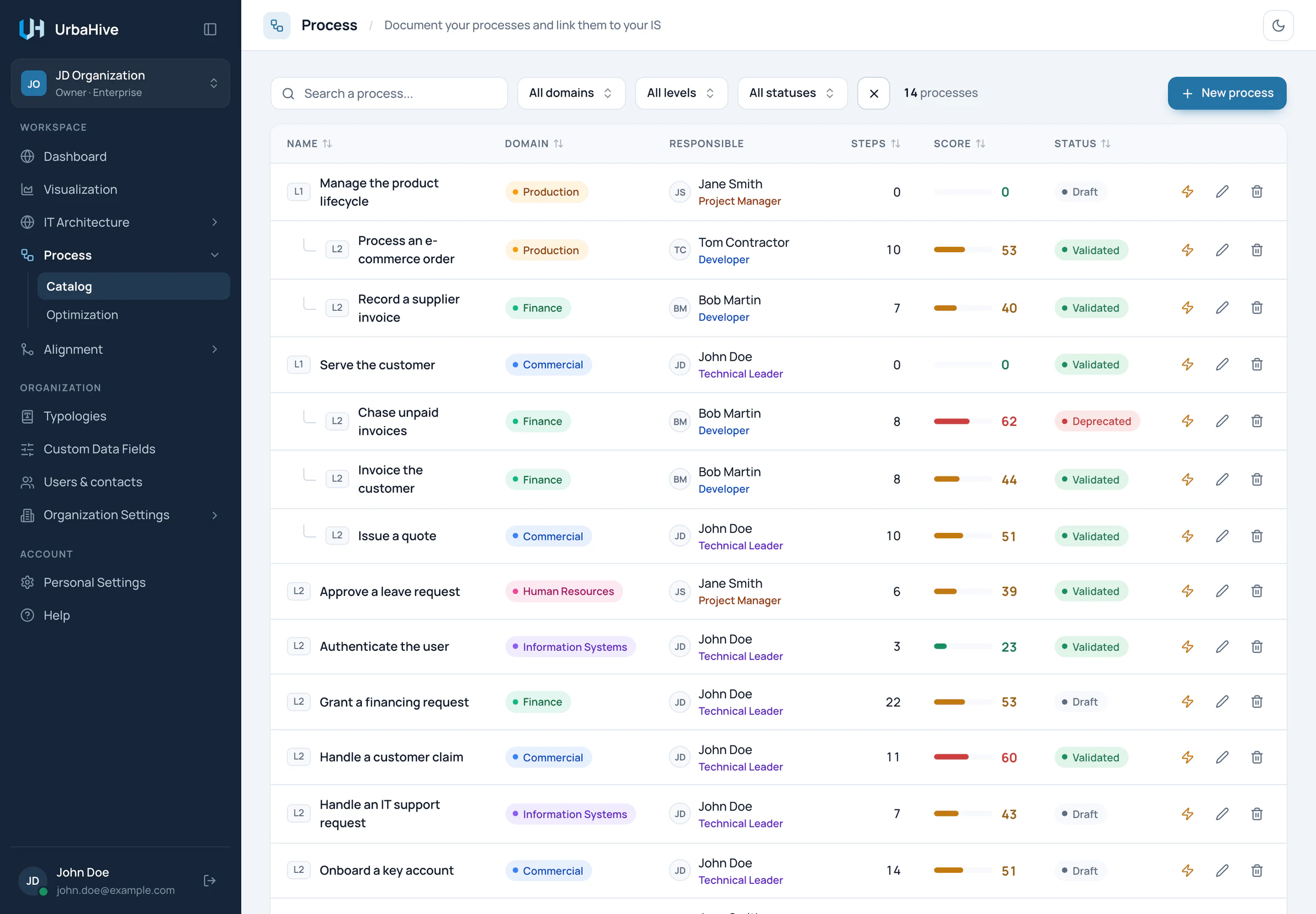
Task: Open Typologies from the sidebar
Action: point(120,416)
